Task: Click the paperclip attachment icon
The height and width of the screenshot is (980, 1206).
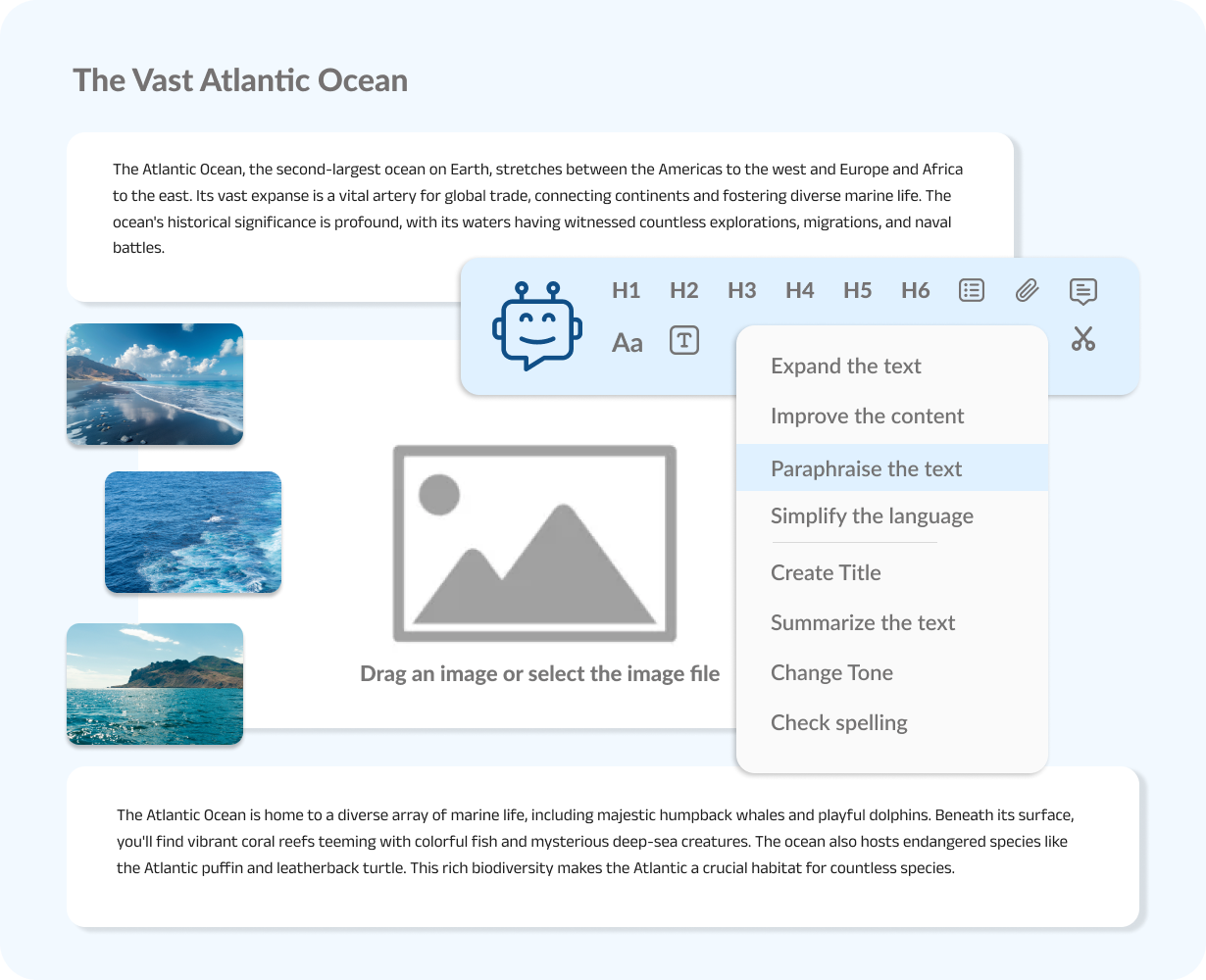Action: (x=1027, y=290)
